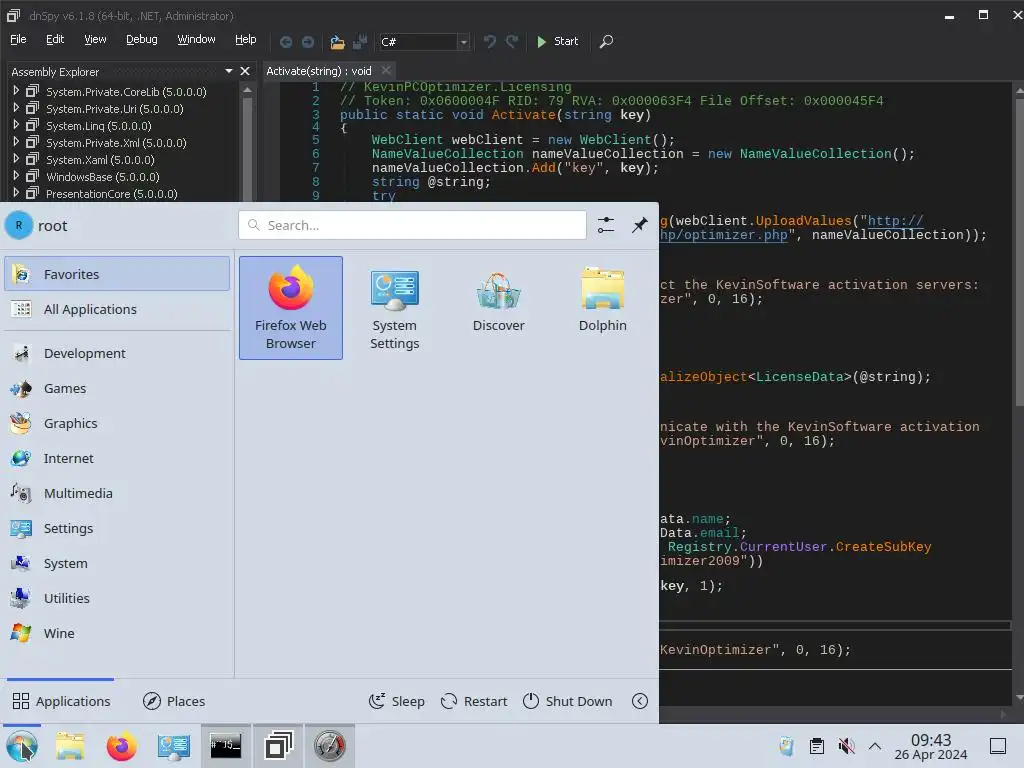Select All Applications category
The width and height of the screenshot is (1024, 768).
(117, 310)
